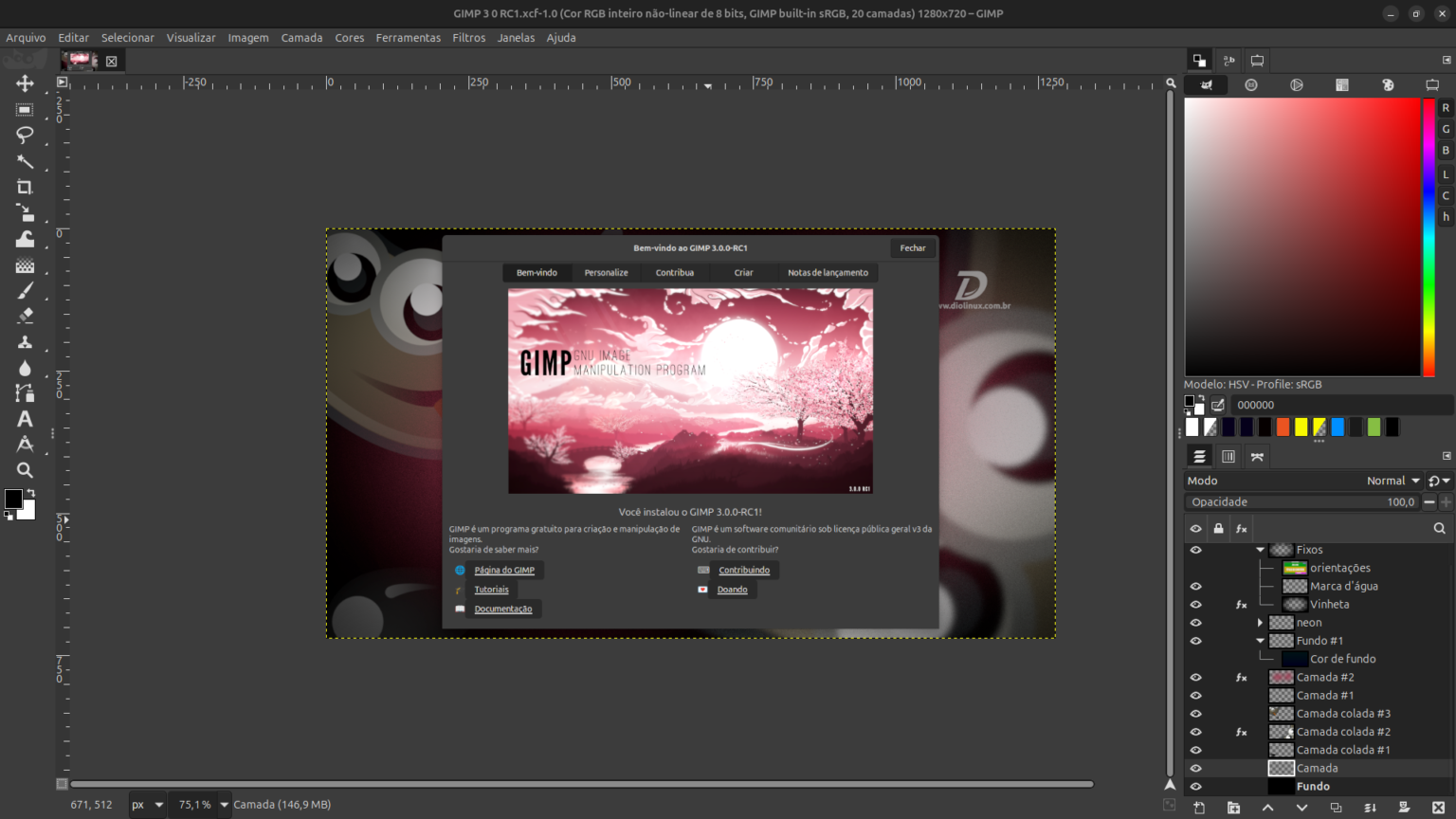Hide the orientações layer
1456x819 pixels.
1195,567
